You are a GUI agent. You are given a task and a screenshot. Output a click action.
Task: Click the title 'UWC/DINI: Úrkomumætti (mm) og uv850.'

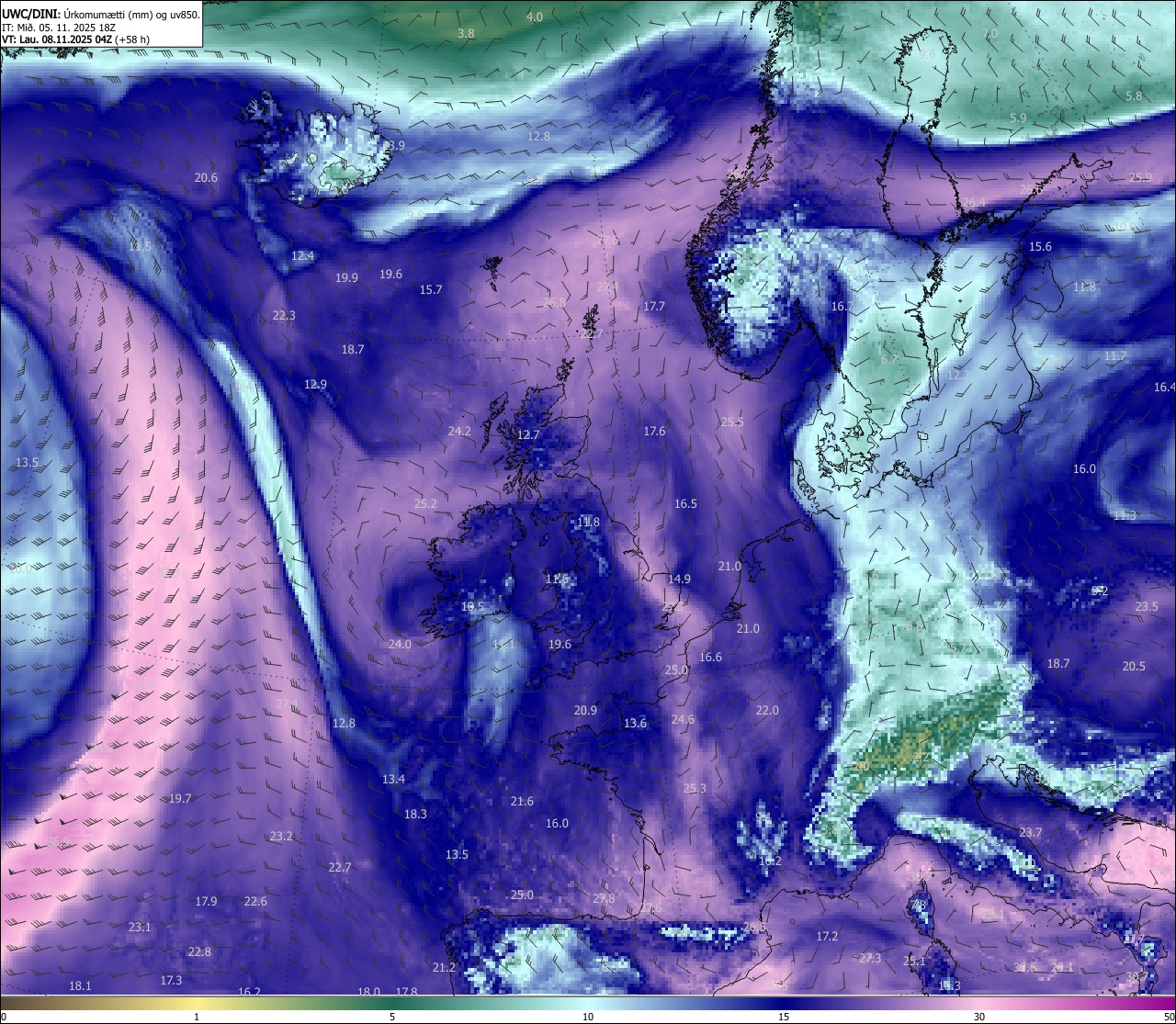(100, 14)
